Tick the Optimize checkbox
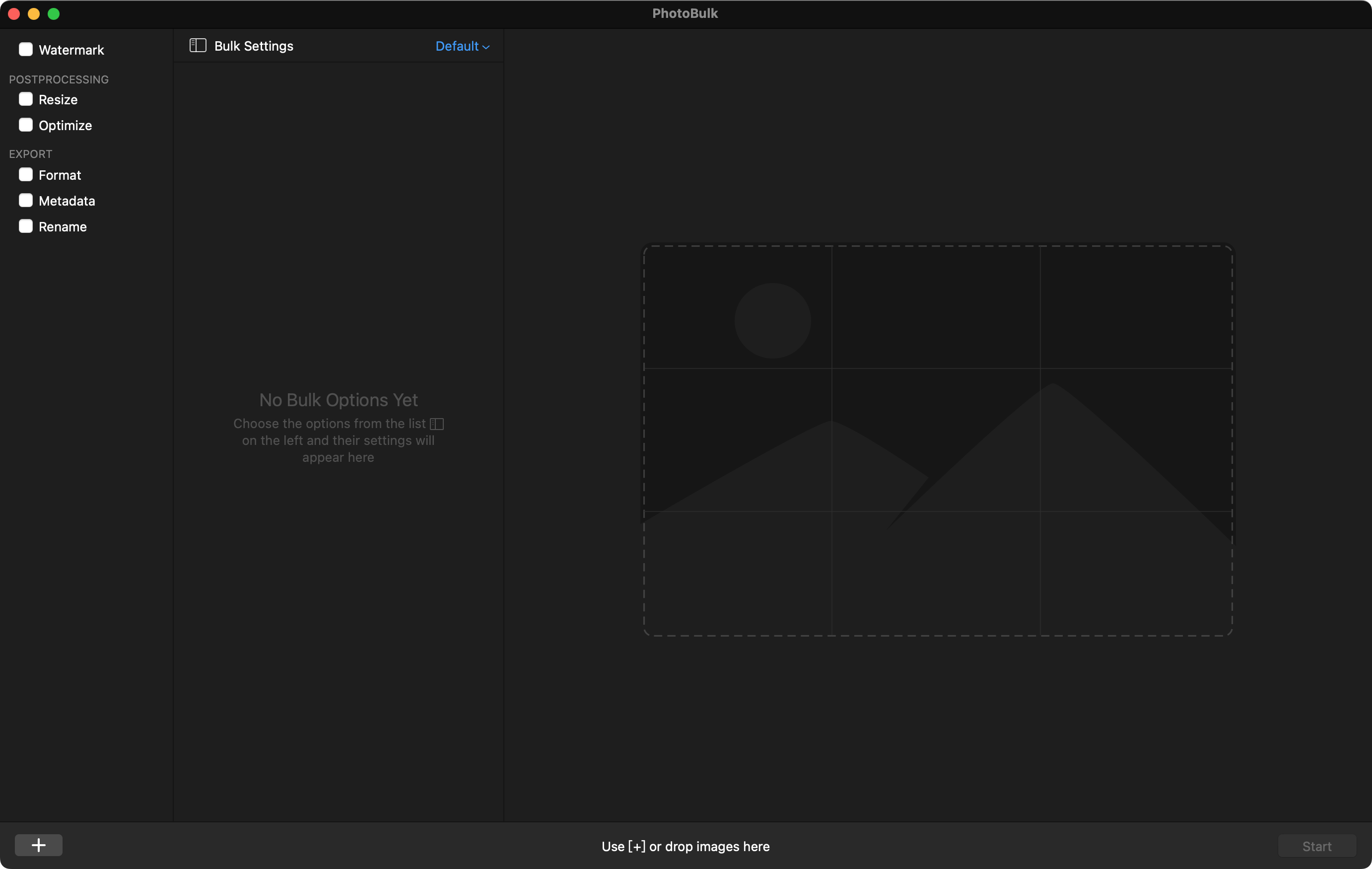 click(x=26, y=125)
